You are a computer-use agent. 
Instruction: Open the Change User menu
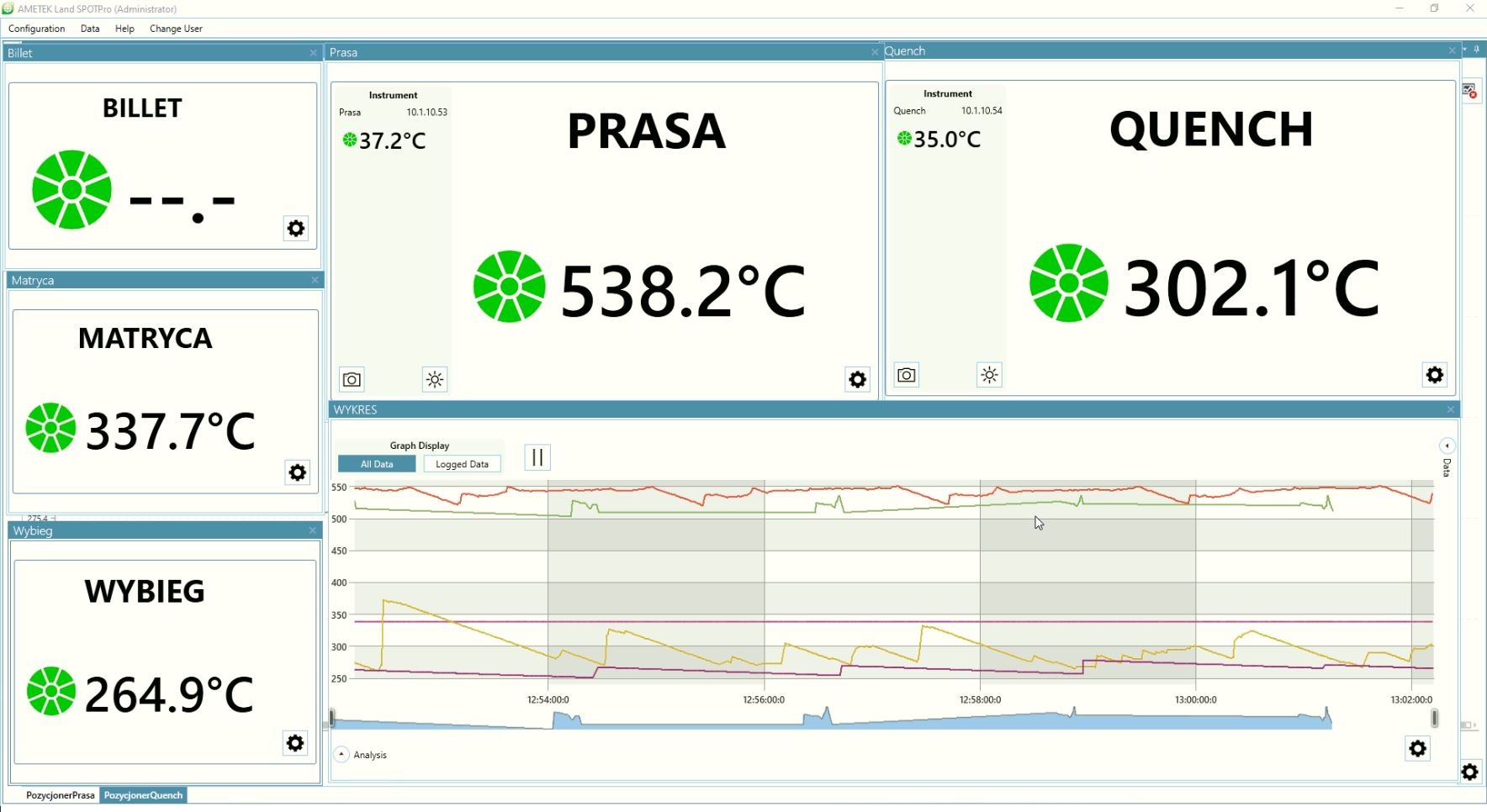tap(176, 29)
